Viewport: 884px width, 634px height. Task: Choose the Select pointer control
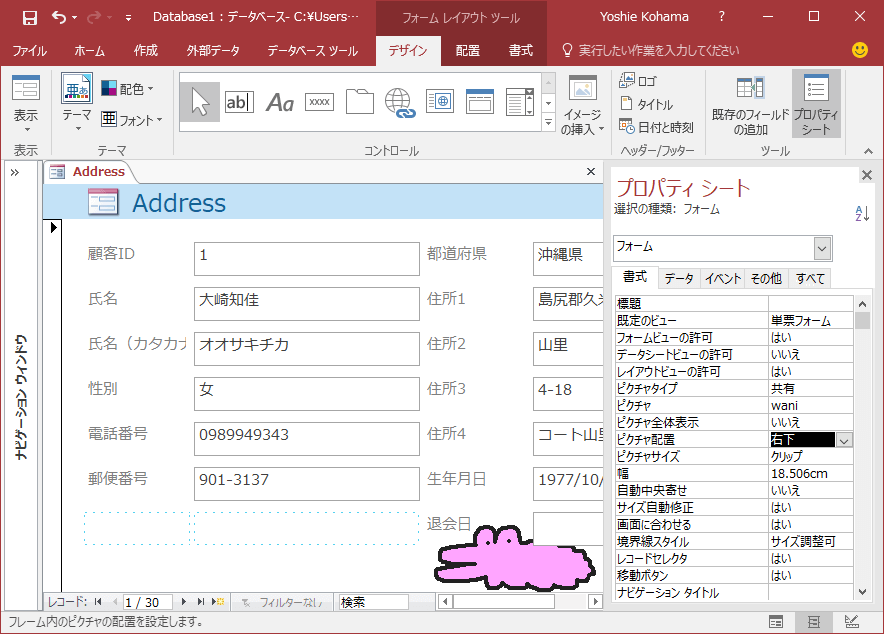[200, 102]
